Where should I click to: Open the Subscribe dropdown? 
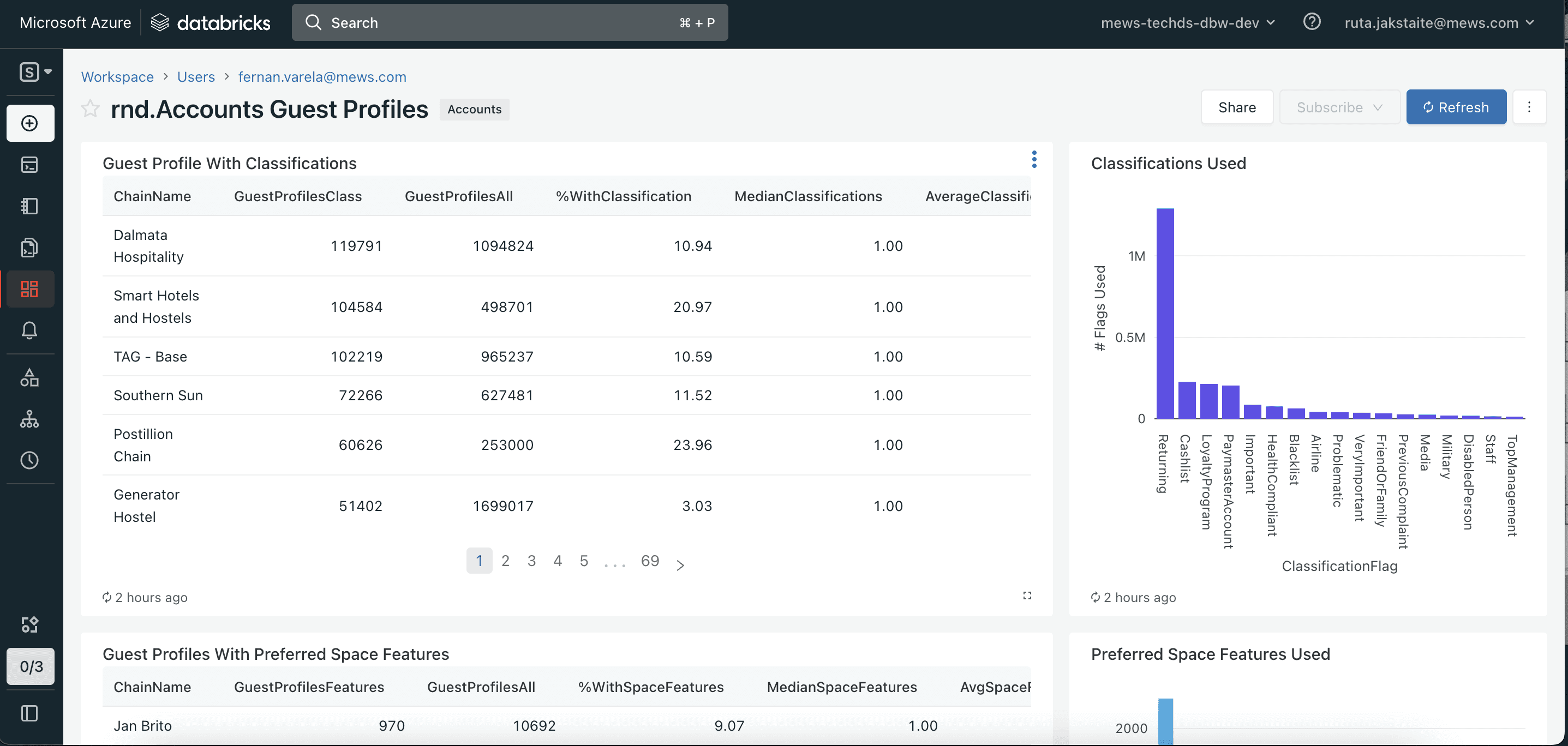(1340, 107)
